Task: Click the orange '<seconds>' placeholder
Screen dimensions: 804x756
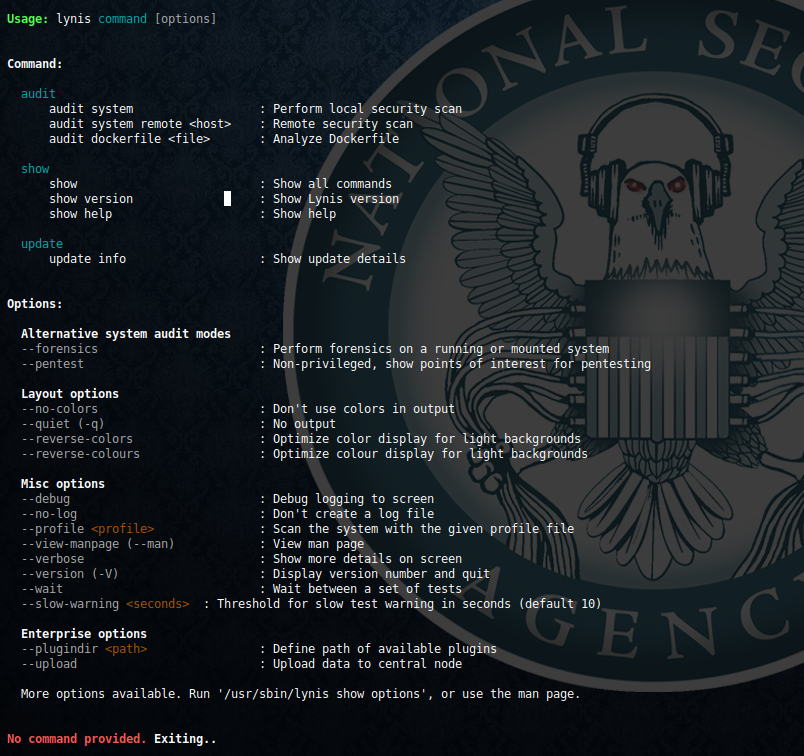Action: pos(157,604)
